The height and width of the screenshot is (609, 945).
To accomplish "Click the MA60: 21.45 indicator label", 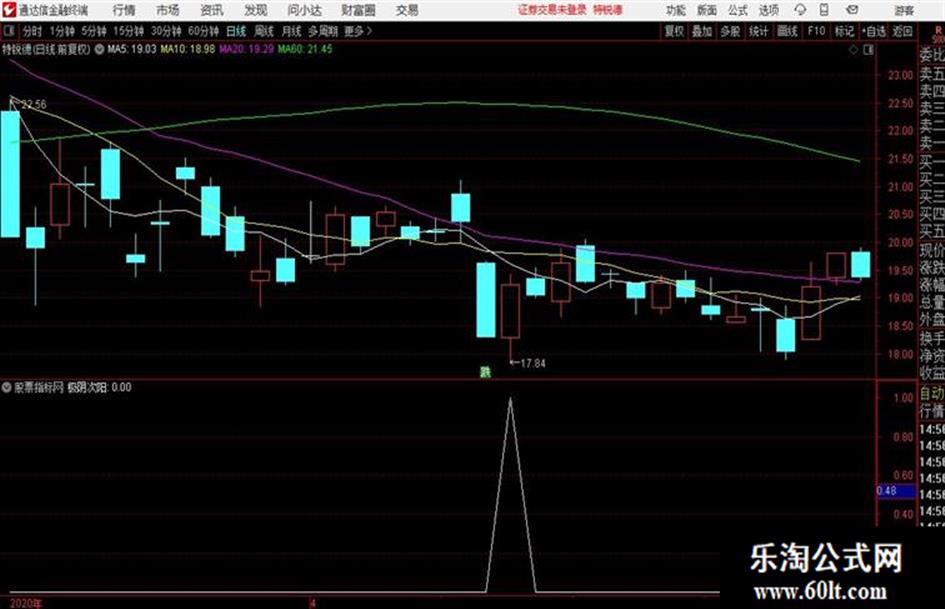I will point(305,49).
